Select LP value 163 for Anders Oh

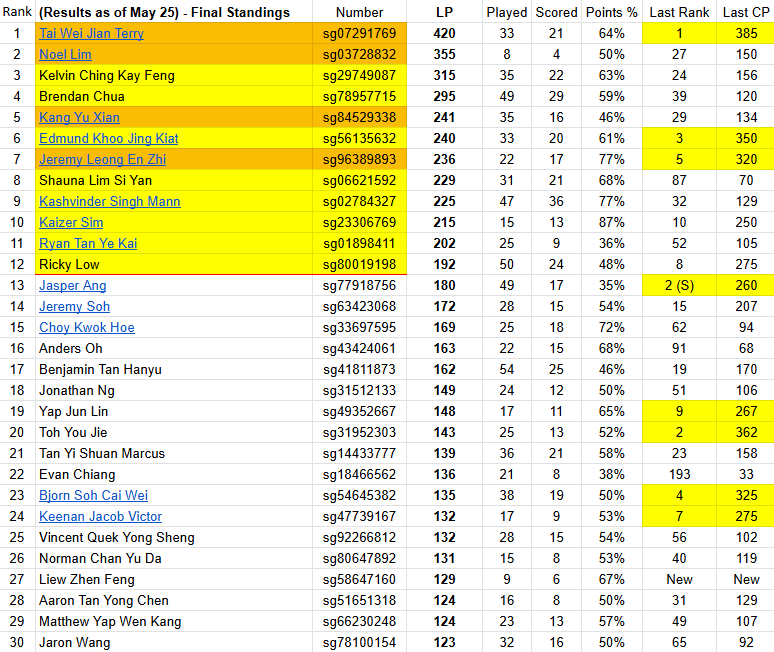[x=444, y=348]
